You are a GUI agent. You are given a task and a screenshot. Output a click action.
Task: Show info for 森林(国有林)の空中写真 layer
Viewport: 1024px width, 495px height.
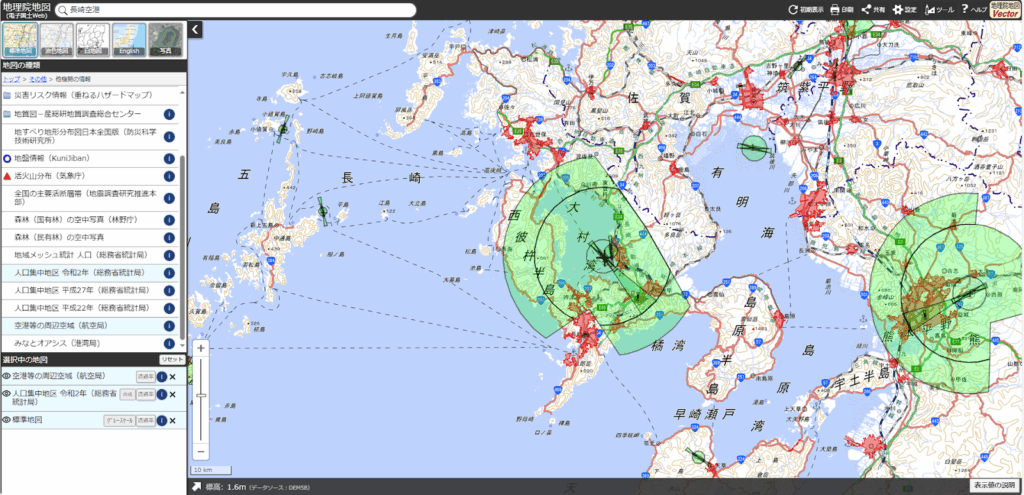click(169, 220)
